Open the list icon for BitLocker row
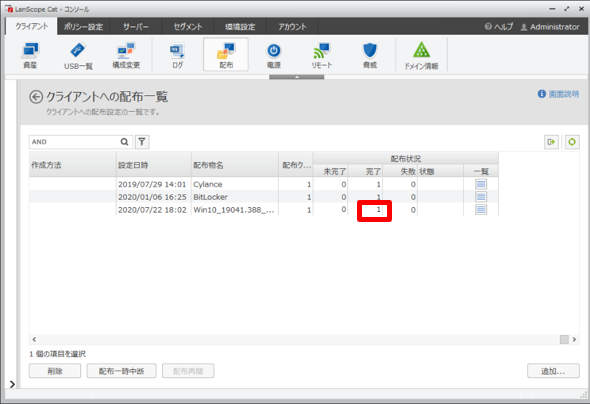Viewport: 590px width, 404px height. click(x=481, y=197)
